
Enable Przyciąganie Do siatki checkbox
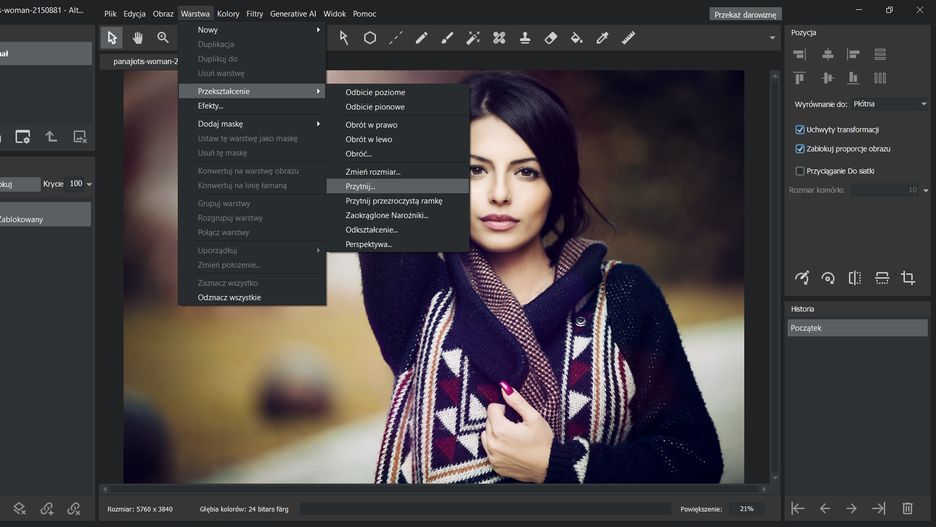[800, 171]
